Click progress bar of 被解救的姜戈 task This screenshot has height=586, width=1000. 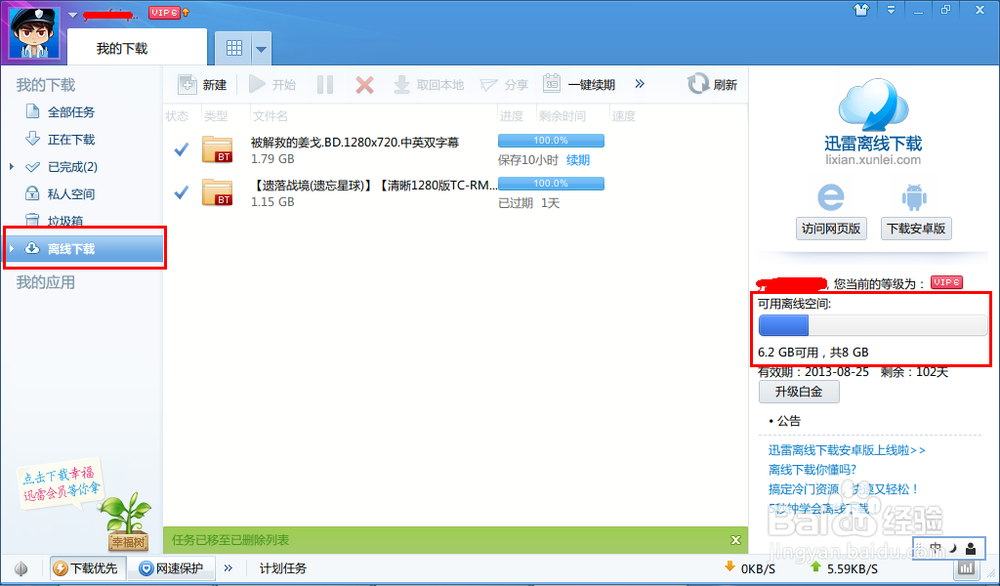pos(551,140)
